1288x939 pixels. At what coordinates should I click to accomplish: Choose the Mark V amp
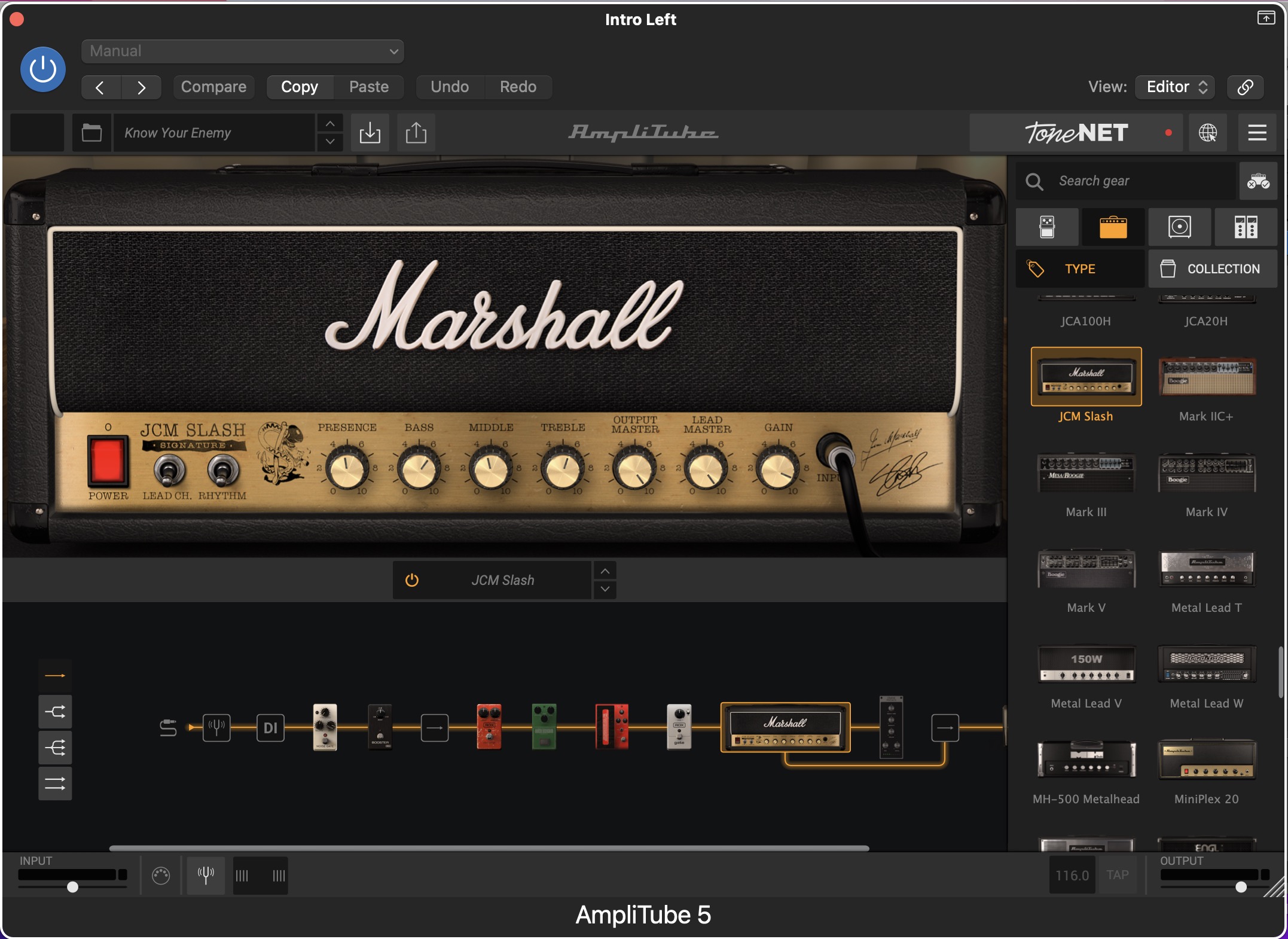point(1086,568)
